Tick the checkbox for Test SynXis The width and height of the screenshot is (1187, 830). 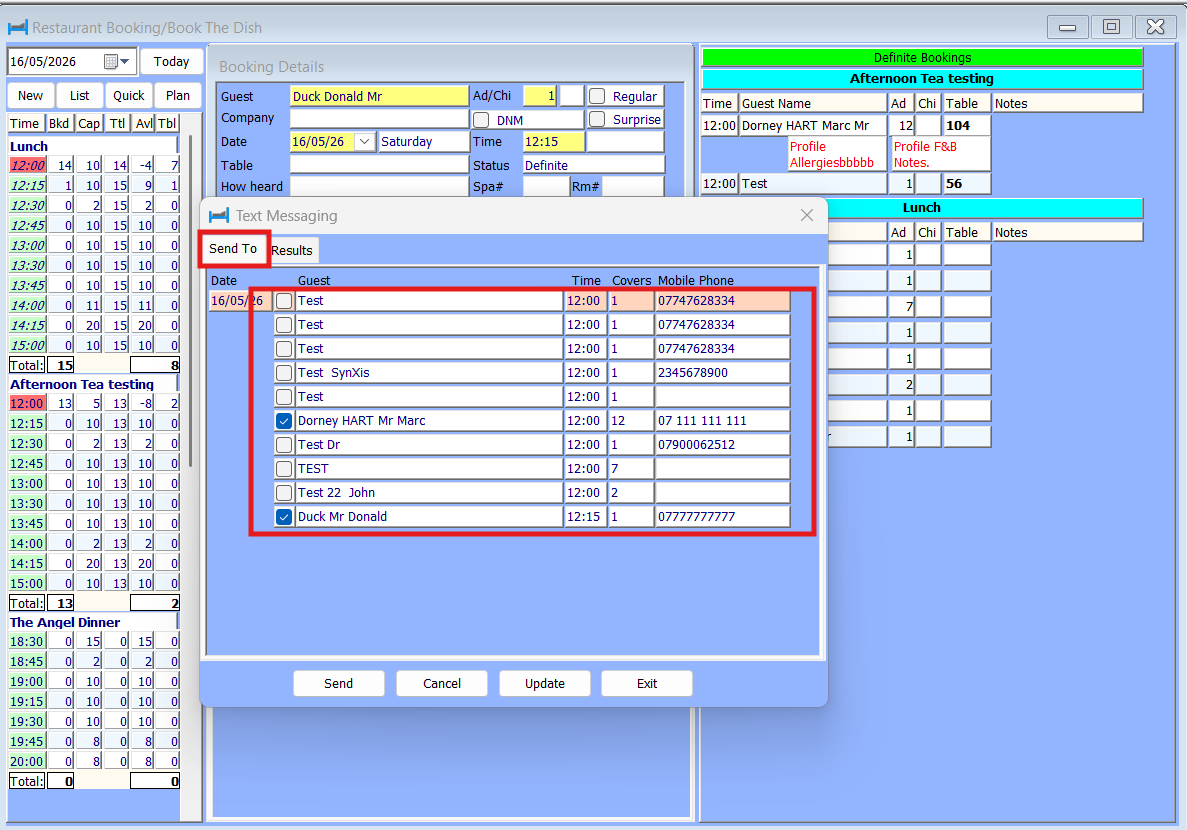pyautogui.click(x=284, y=373)
